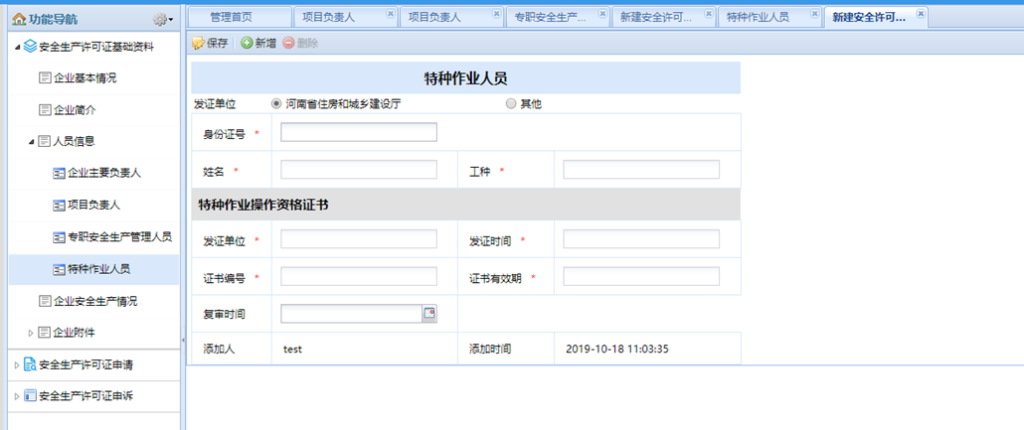This screenshot has width=1024, height=430.
Task: Focus the 工种 input field
Action: click(641, 170)
